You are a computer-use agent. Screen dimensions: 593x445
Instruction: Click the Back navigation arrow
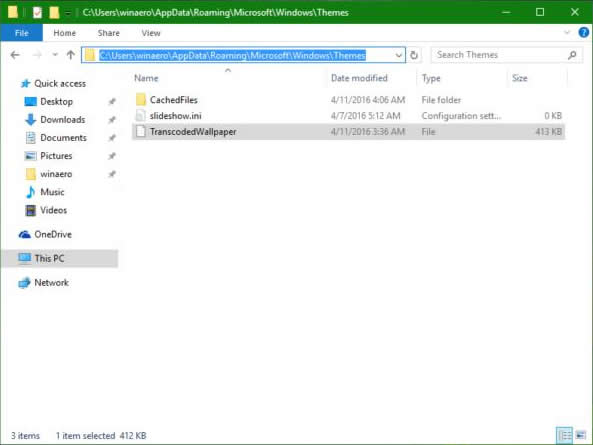pyautogui.click(x=15, y=55)
